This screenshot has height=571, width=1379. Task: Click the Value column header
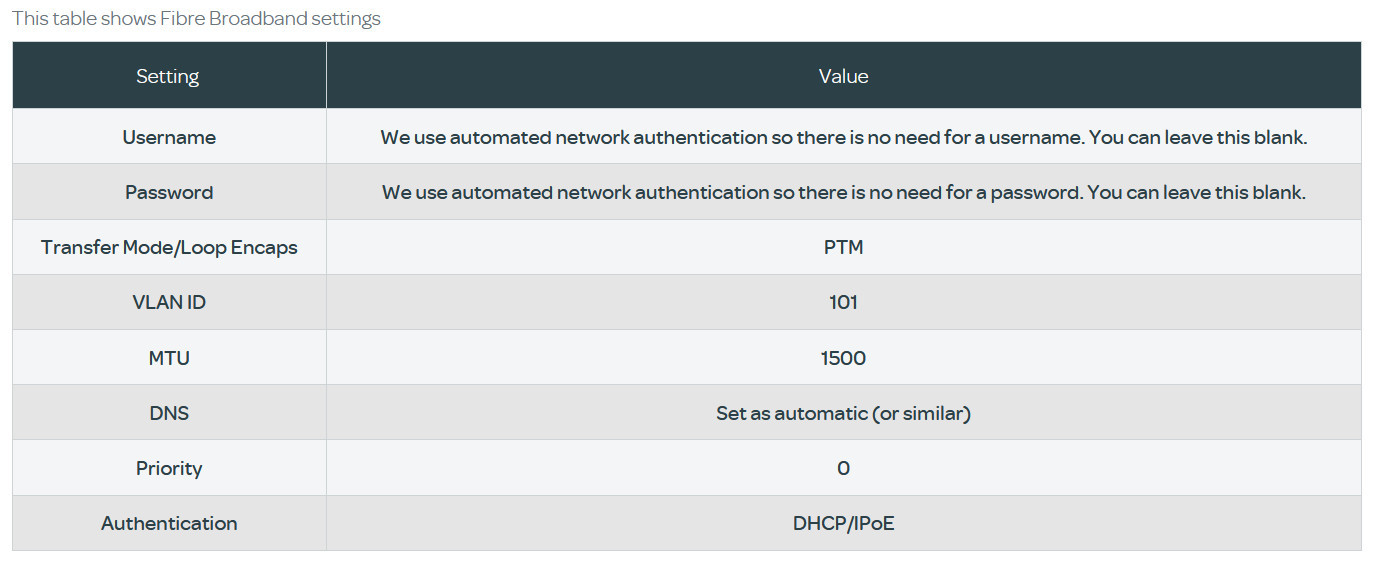[843, 76]
